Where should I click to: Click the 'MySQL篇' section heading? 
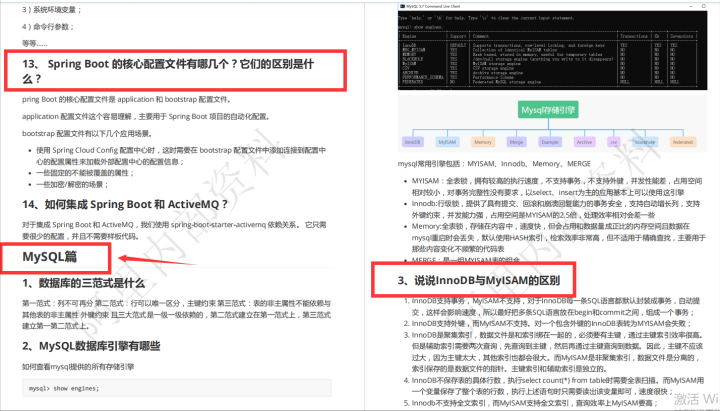[x=50, y=256]
